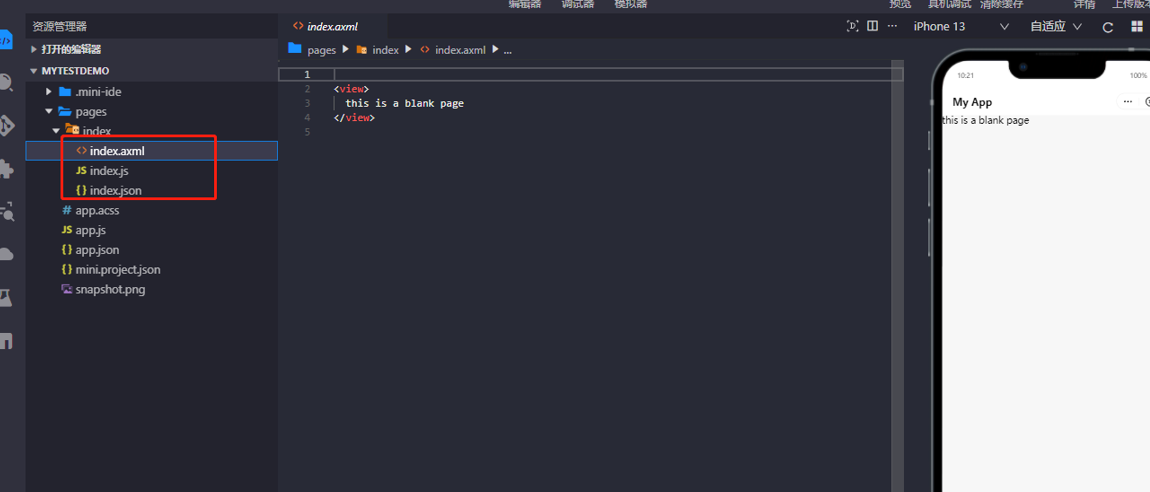Click the opening <view> tag on line 2
Screen dimensions: 1150x492
click(351, 89)
